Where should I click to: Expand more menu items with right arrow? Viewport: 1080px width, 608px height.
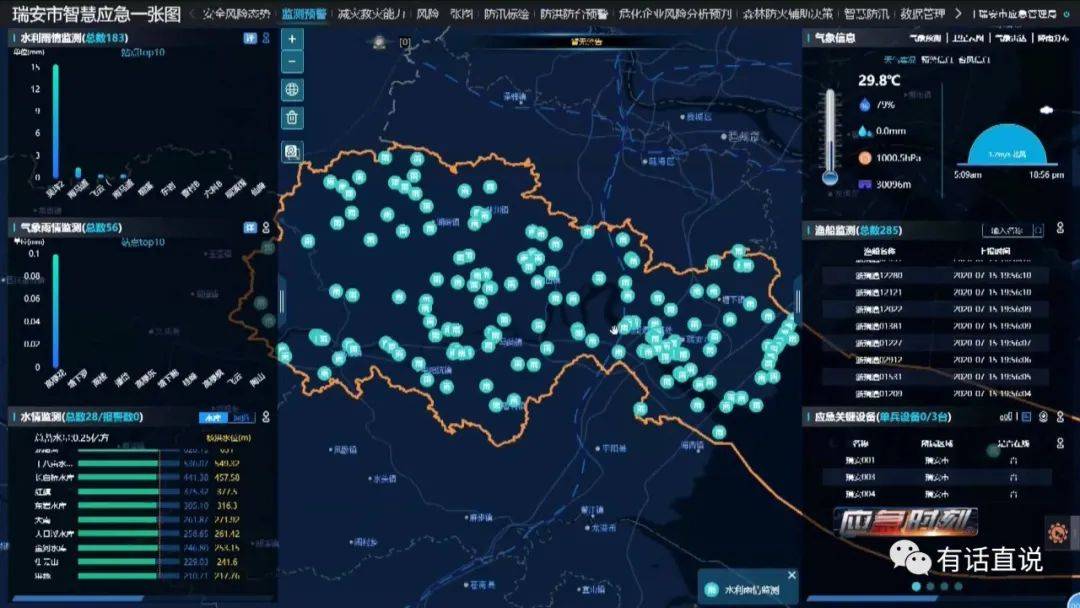[x=958, y=14]
